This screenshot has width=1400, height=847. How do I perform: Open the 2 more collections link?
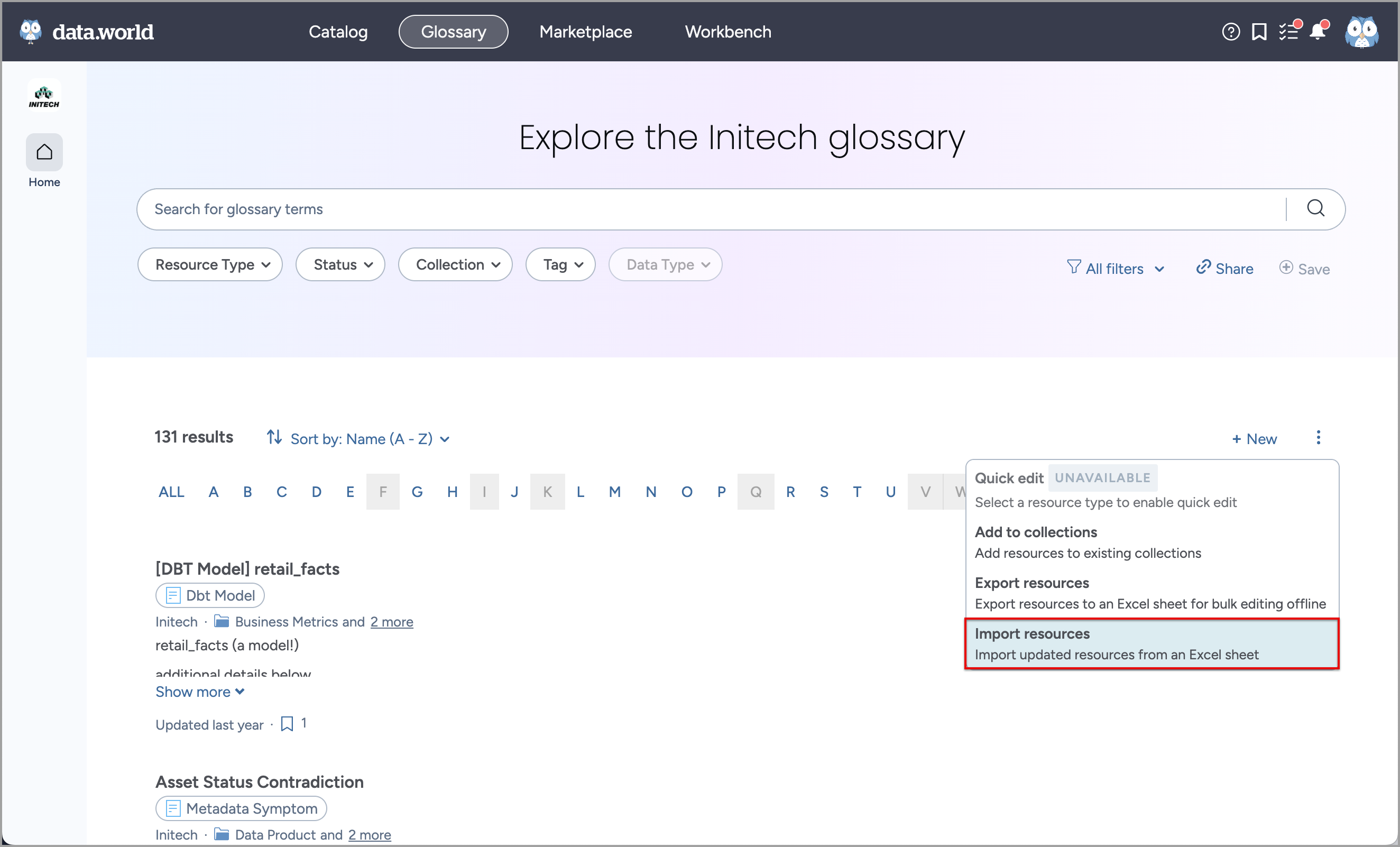click(x=391, y=621)
